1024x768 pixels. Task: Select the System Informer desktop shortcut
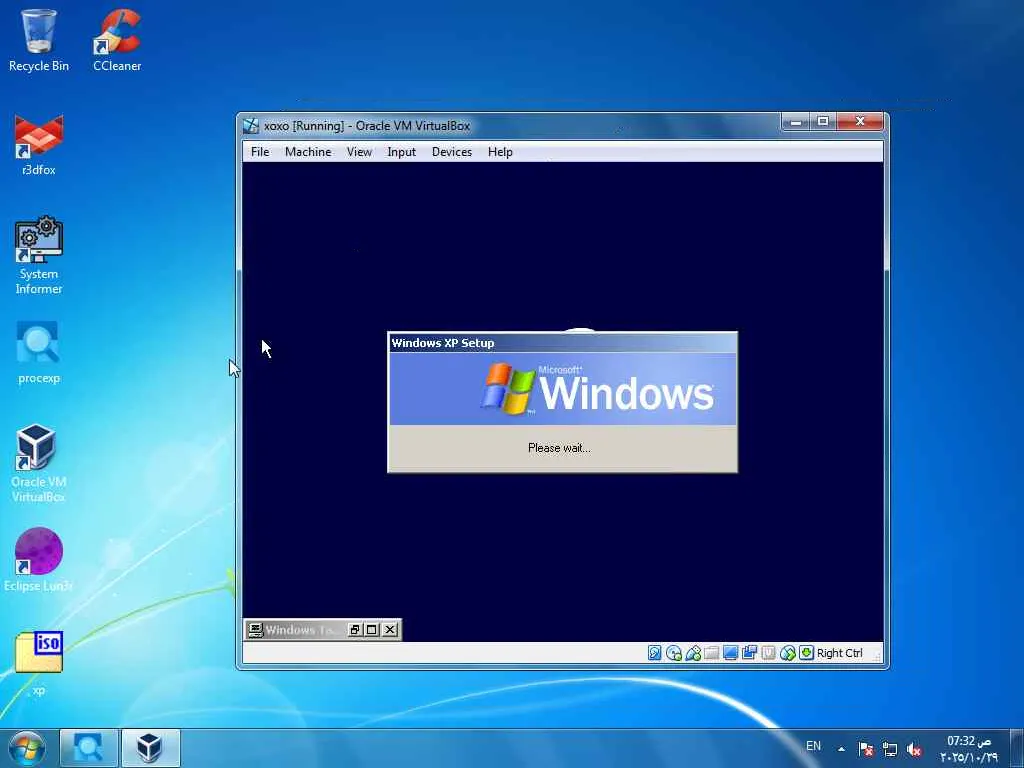pos(39,255)
